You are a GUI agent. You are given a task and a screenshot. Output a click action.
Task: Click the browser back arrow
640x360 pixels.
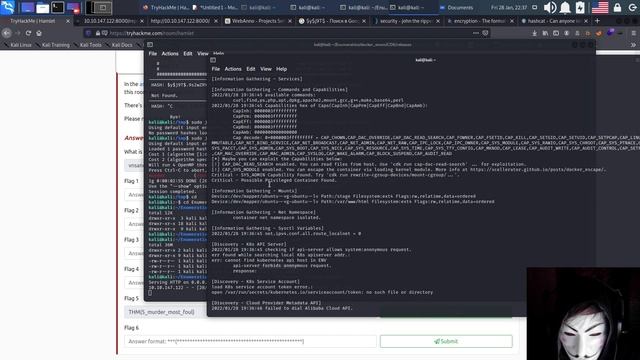[7, 33]
